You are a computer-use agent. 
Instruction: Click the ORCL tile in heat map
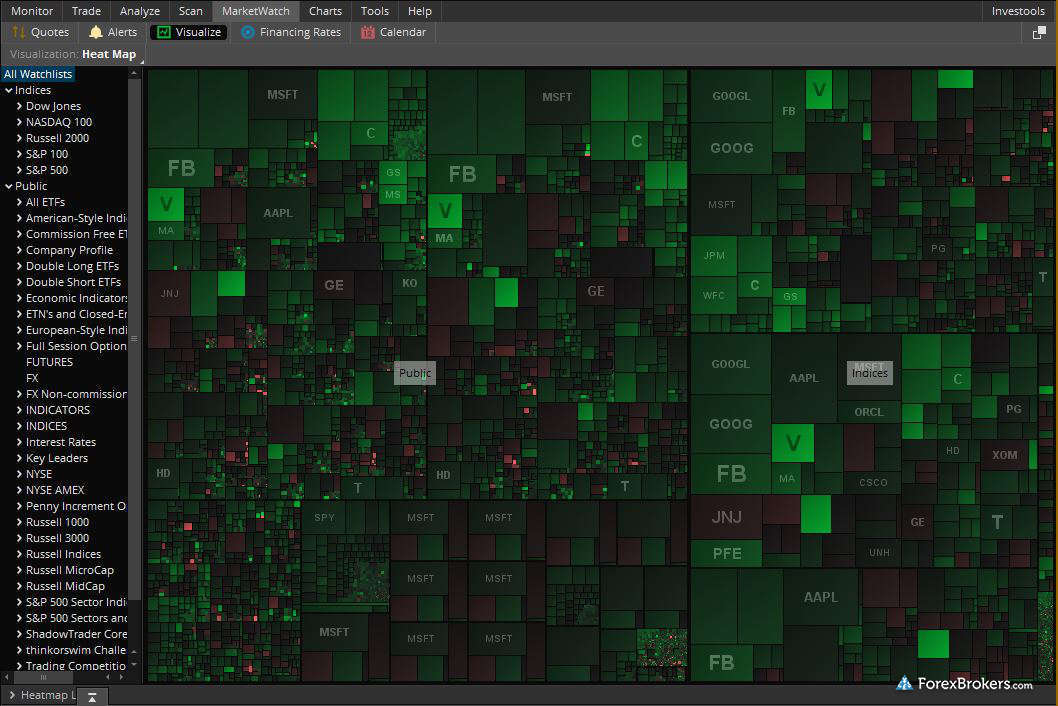(869, 412)
